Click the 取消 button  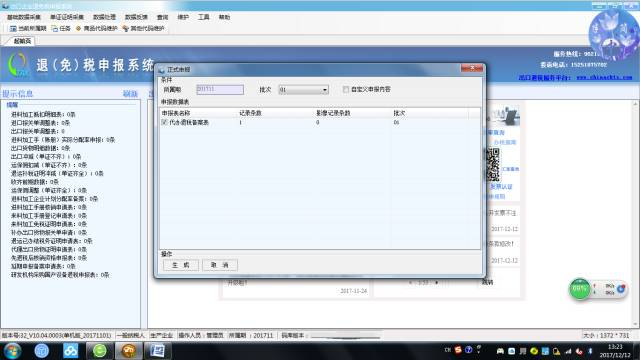click(x=220, y=265)
